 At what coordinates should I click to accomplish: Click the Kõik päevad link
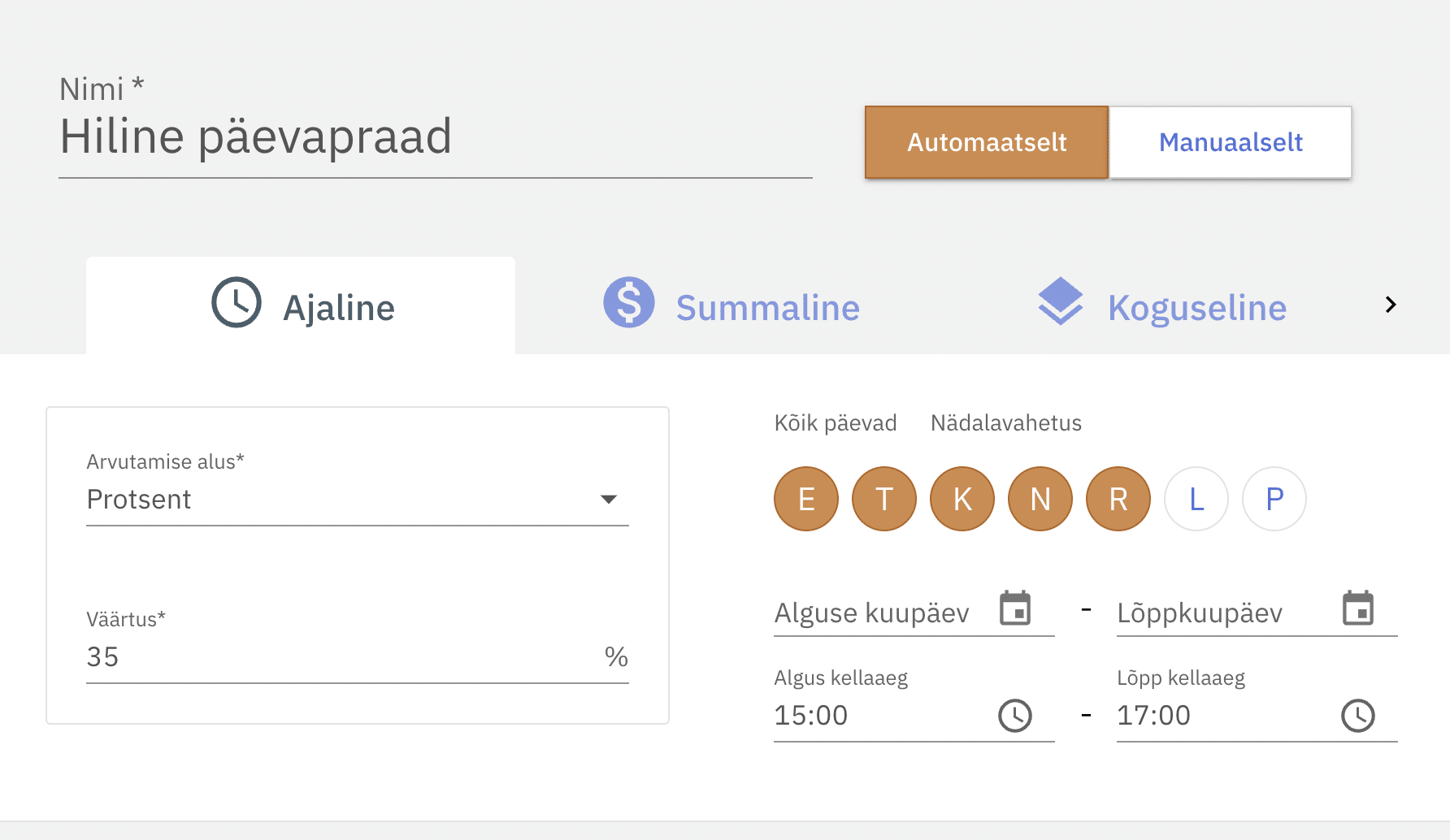point(835,423)
